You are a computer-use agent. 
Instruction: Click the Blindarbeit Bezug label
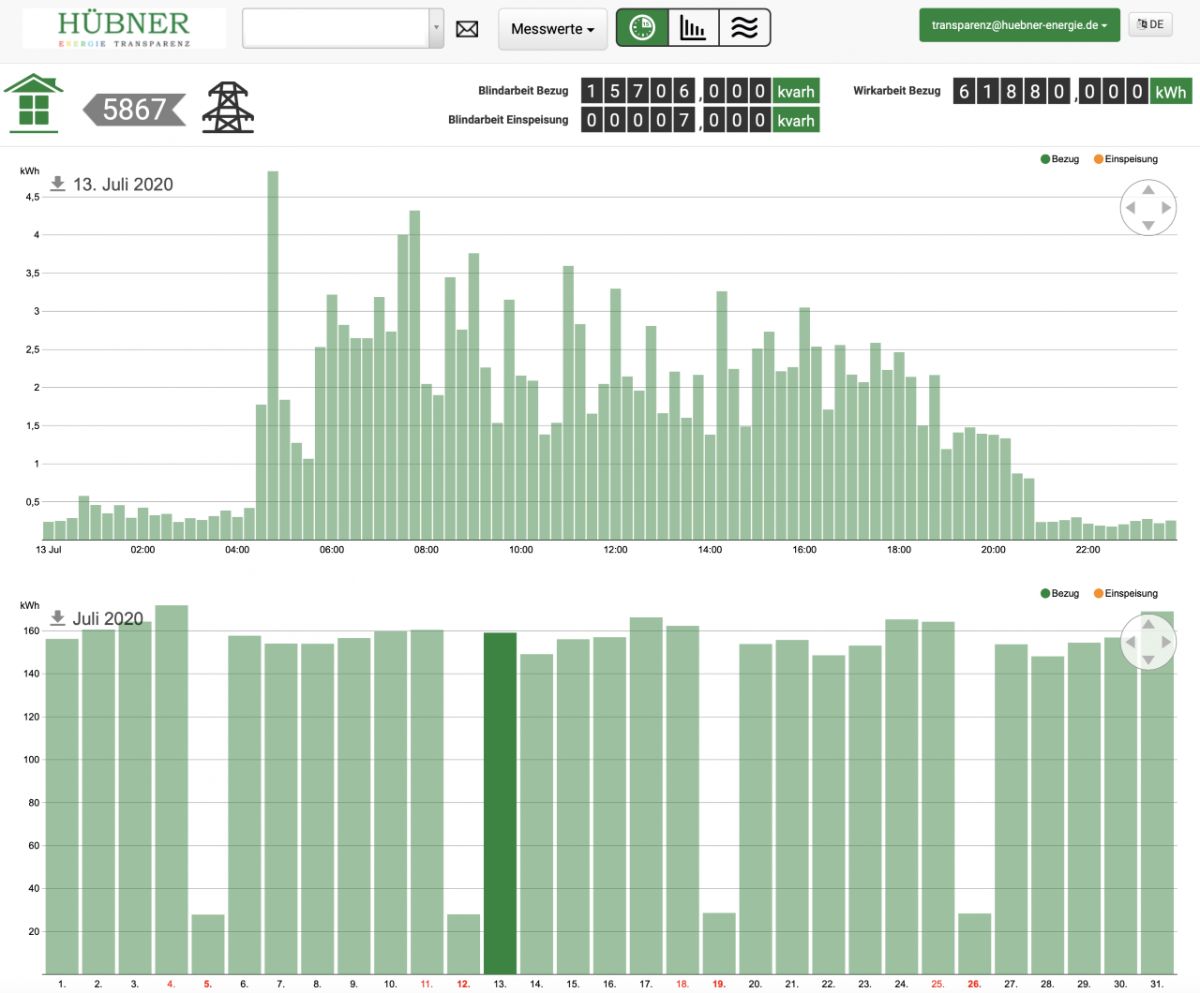coord(523,91)
